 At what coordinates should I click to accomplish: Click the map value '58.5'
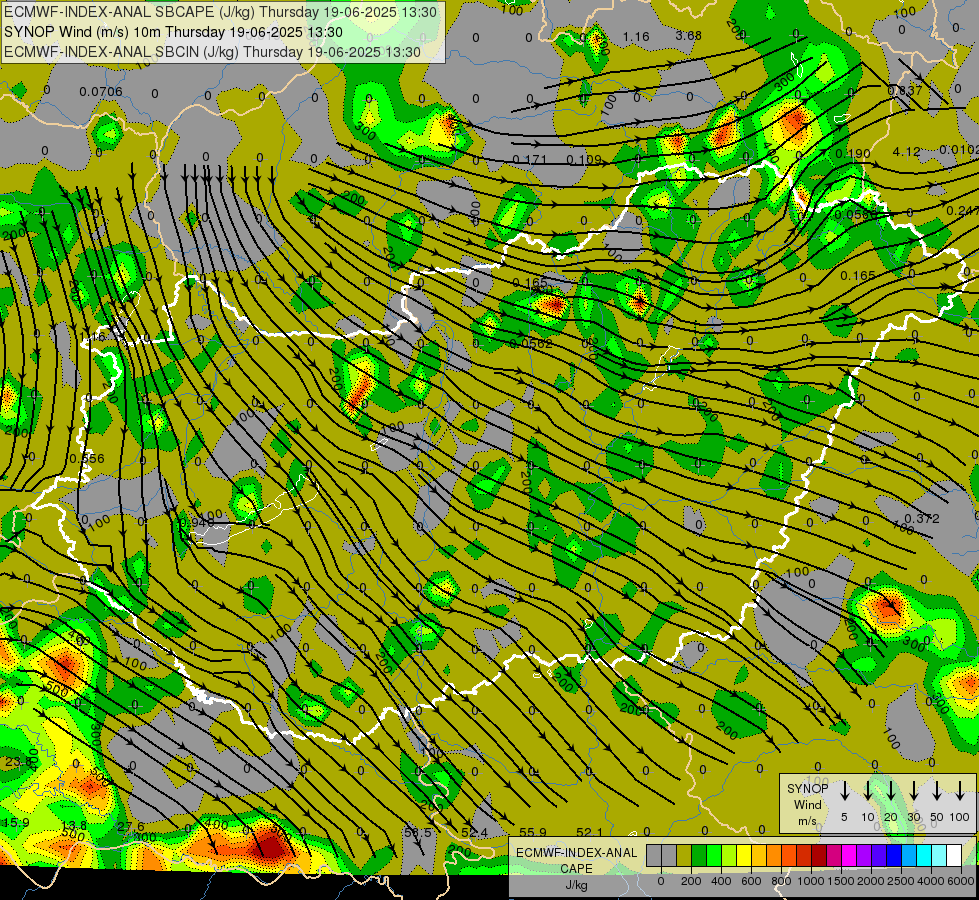418,833
